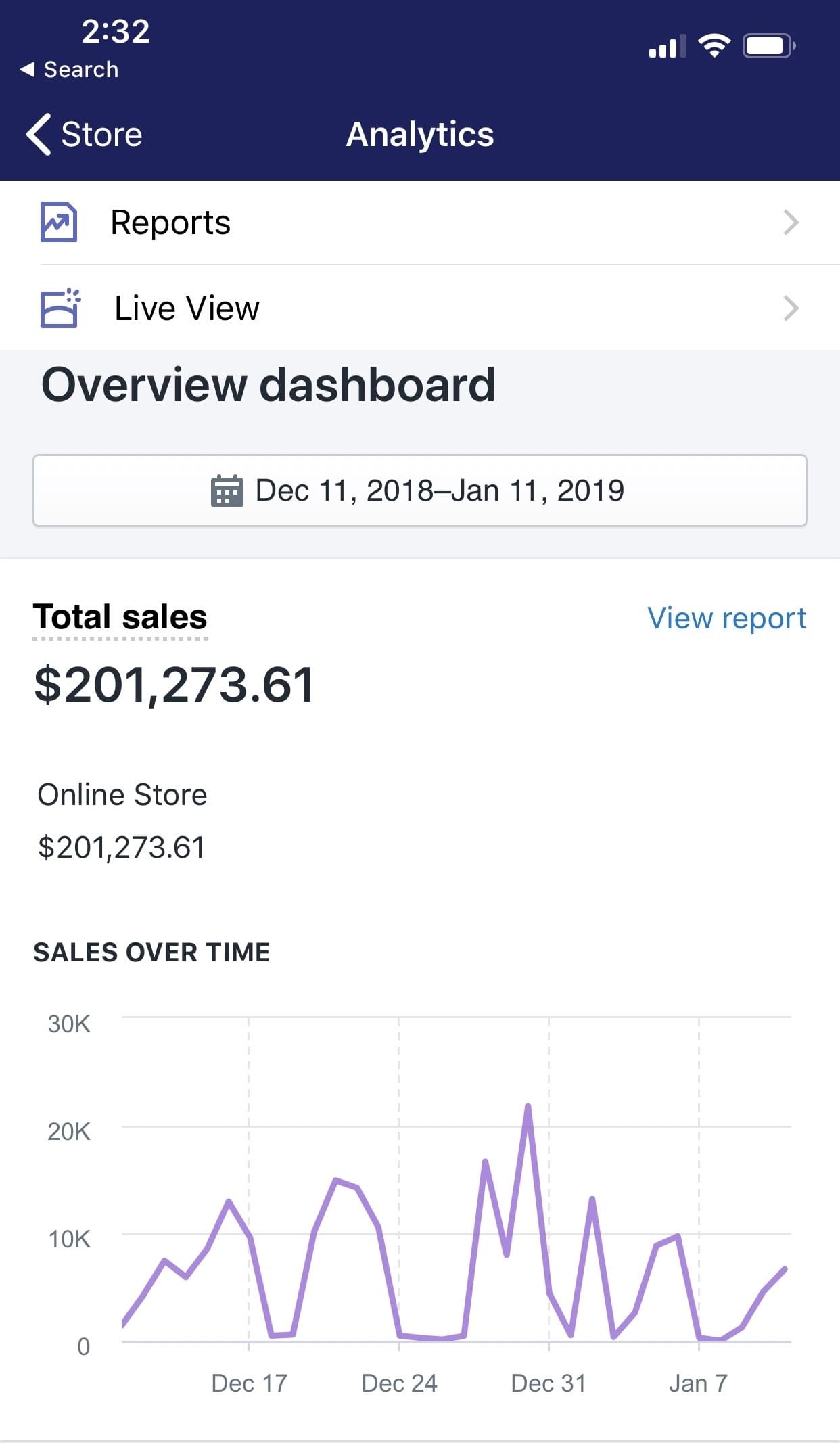Return to Search app
The height and width of the screenshot is (1443, 840).
[x=80, y=69]
